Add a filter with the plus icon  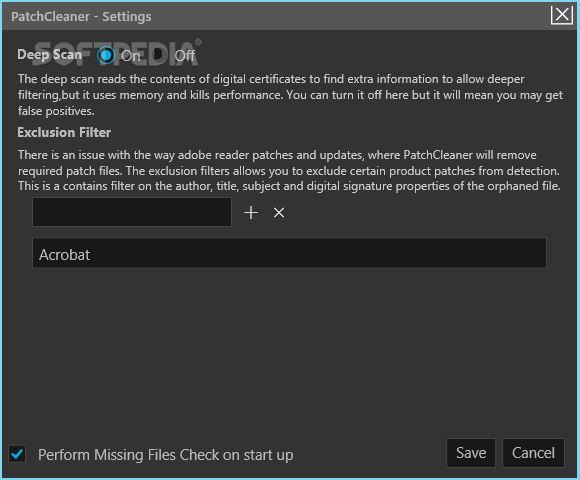[x=251, y=213]
